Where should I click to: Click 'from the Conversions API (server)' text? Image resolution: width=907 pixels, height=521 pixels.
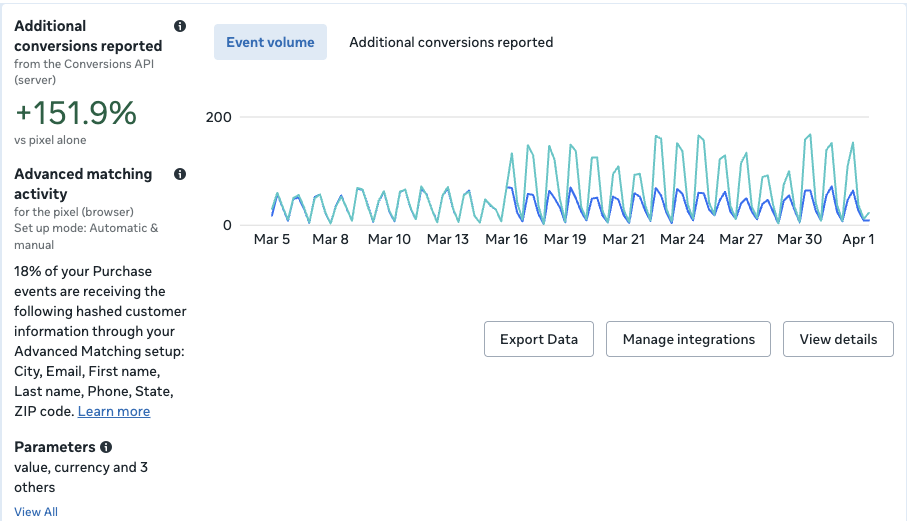84,72
